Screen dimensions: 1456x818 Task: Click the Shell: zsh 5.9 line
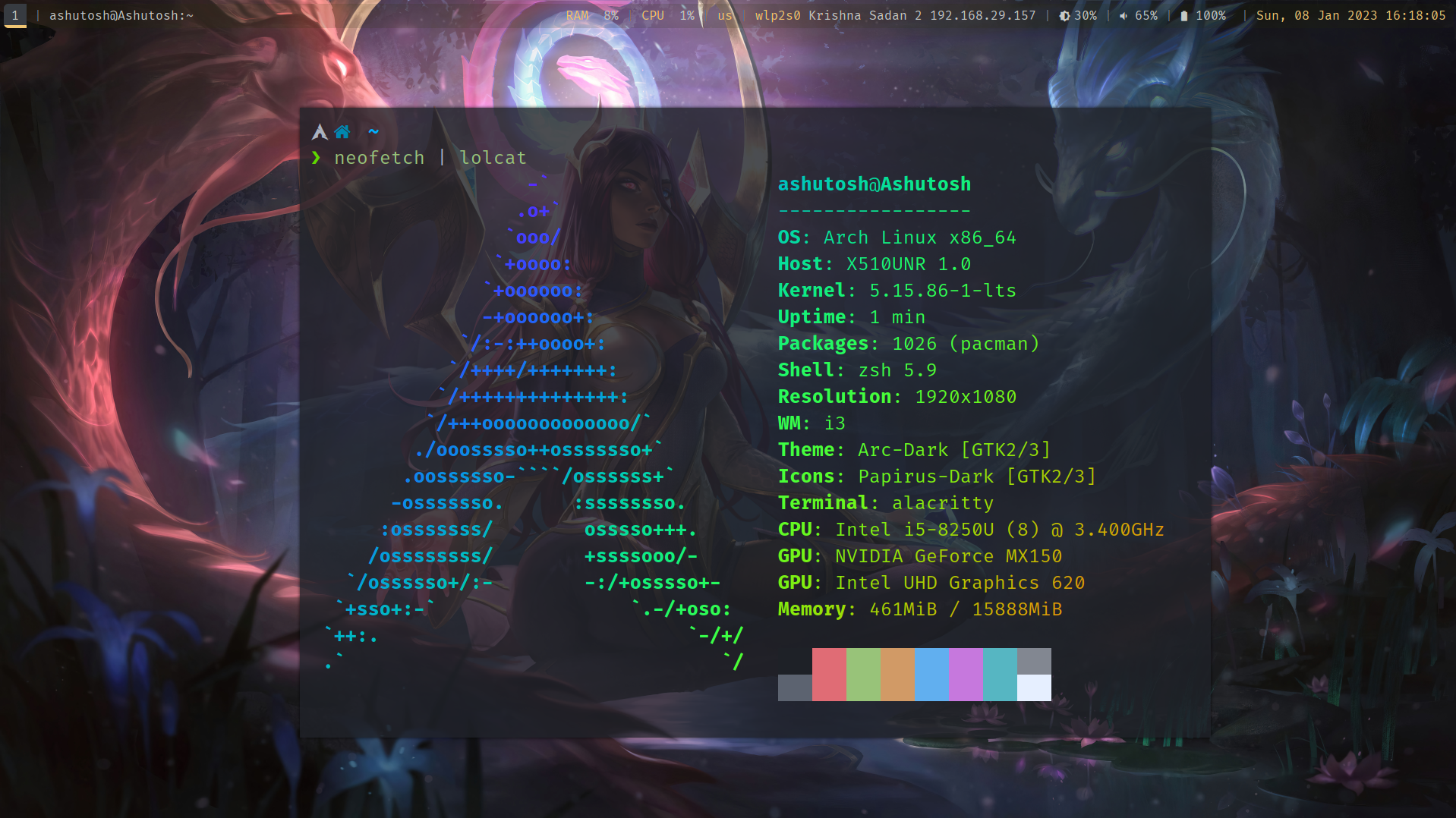tap(857, 370)
